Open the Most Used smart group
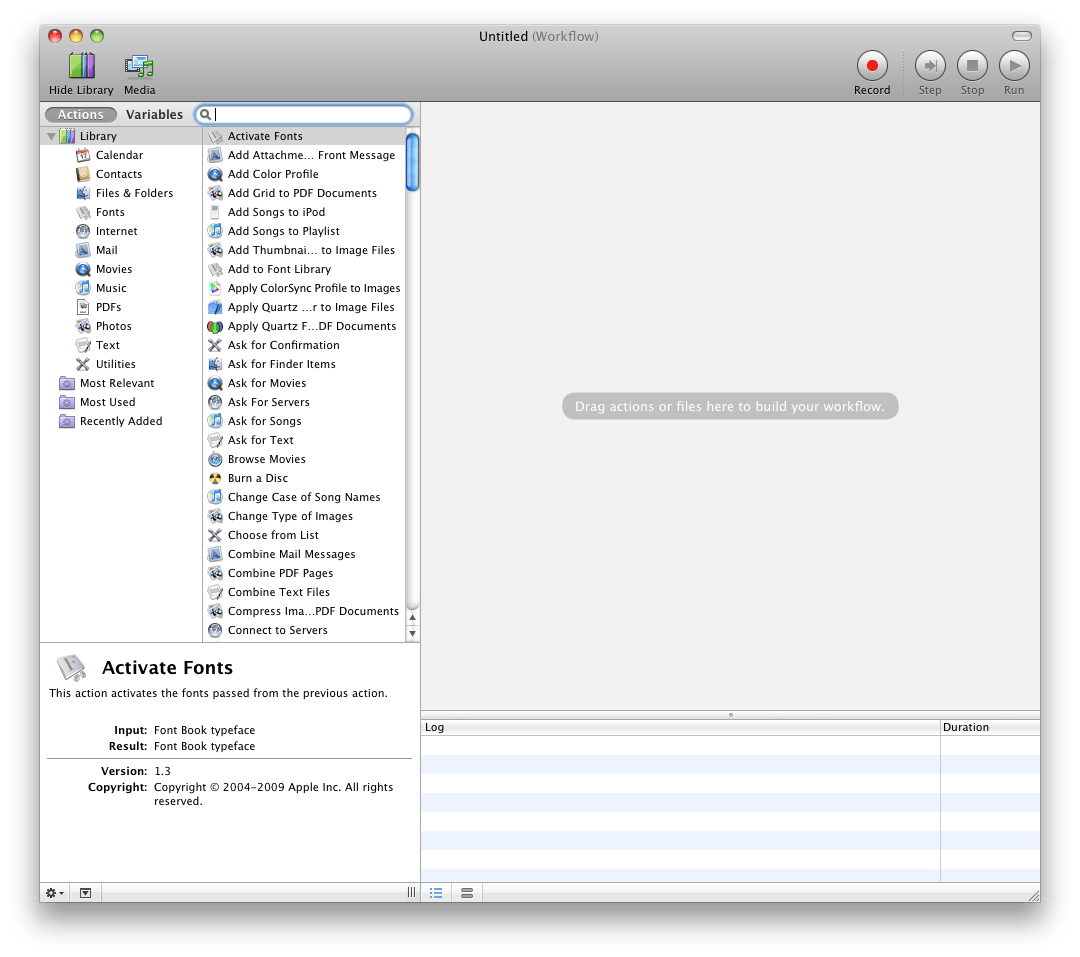The height and width of the screenshot is (957, 1080). click(x=107, y=402)
